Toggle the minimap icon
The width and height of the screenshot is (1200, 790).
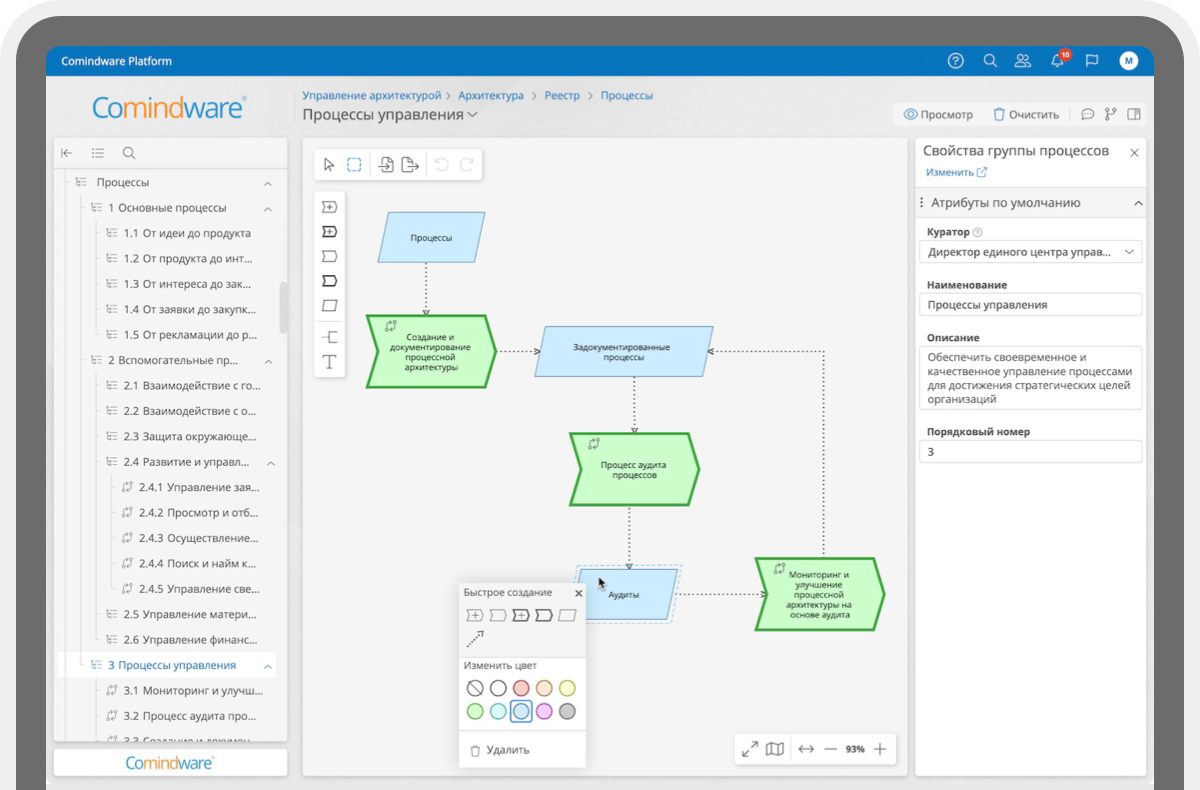tap(775, 748)
